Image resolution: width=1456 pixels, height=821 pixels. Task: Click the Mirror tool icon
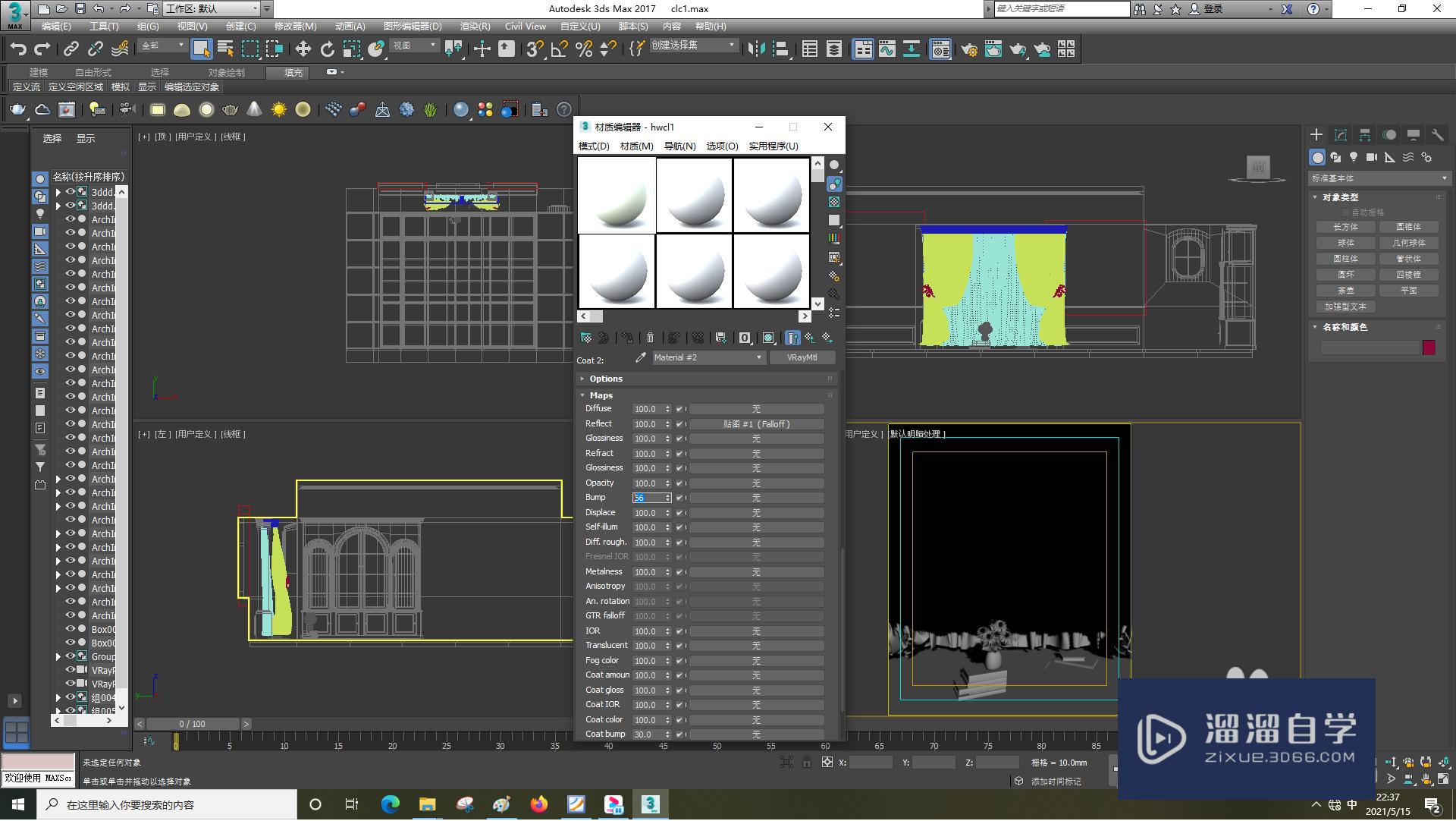(x=756, y=49)
